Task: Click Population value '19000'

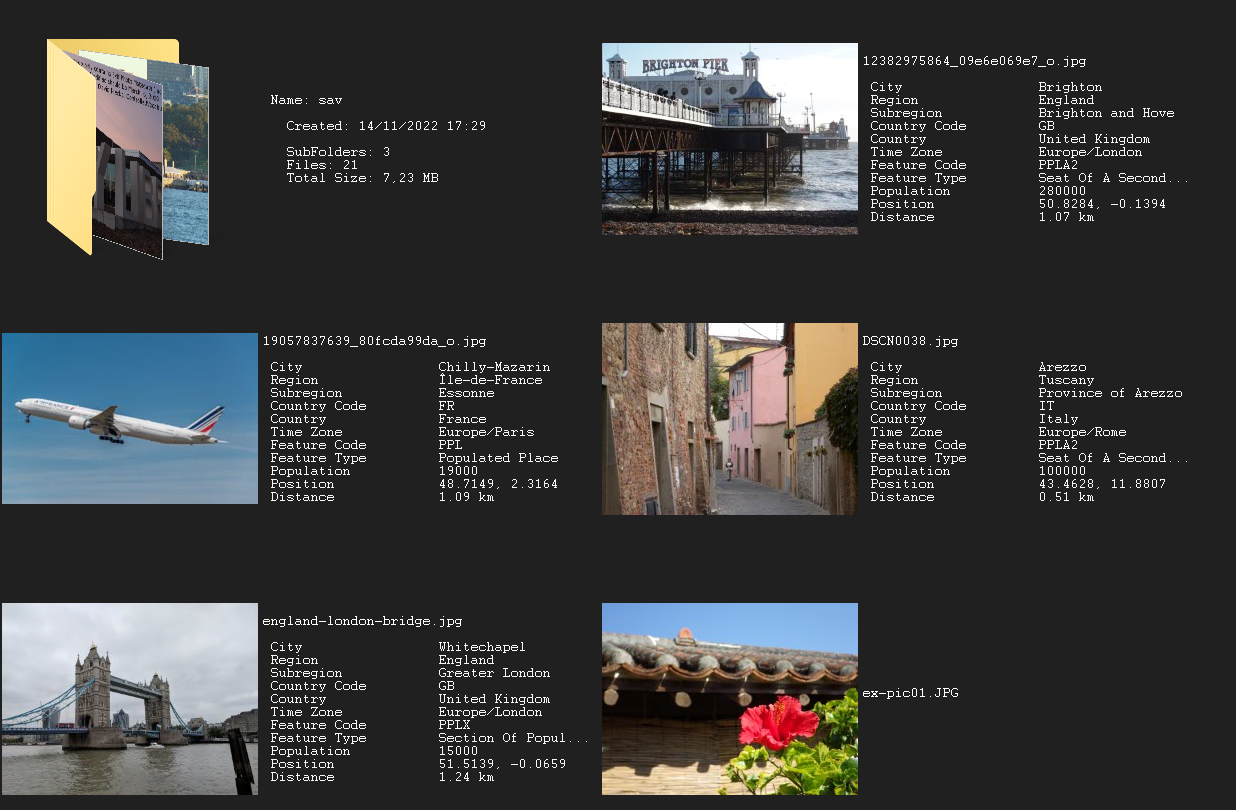Action: click(458, 471)
